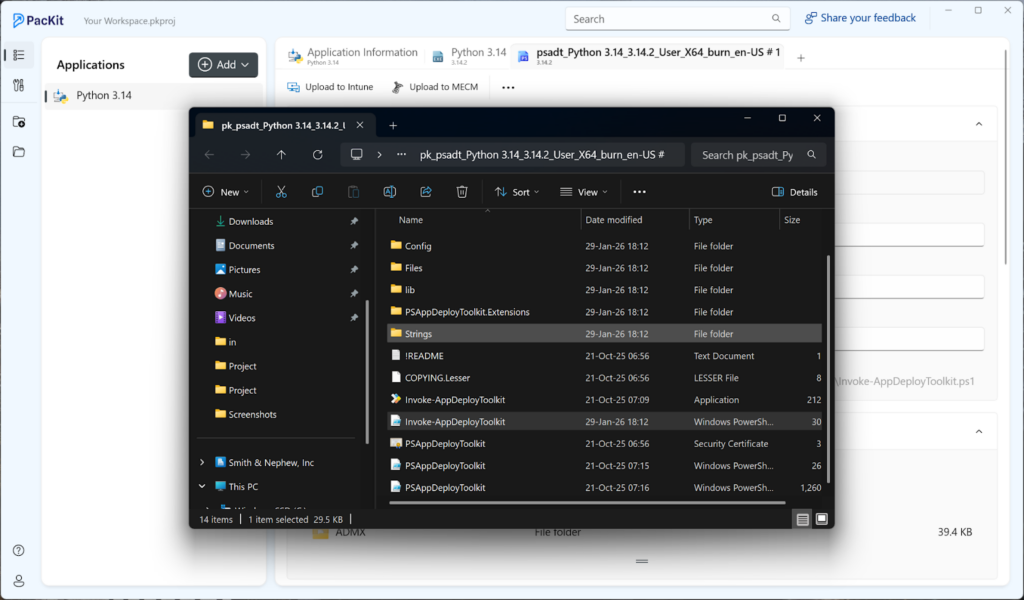Screen dimensions: 1024x600
Task: Open the Sort options dropdown
Action: (x=516, y=191)
